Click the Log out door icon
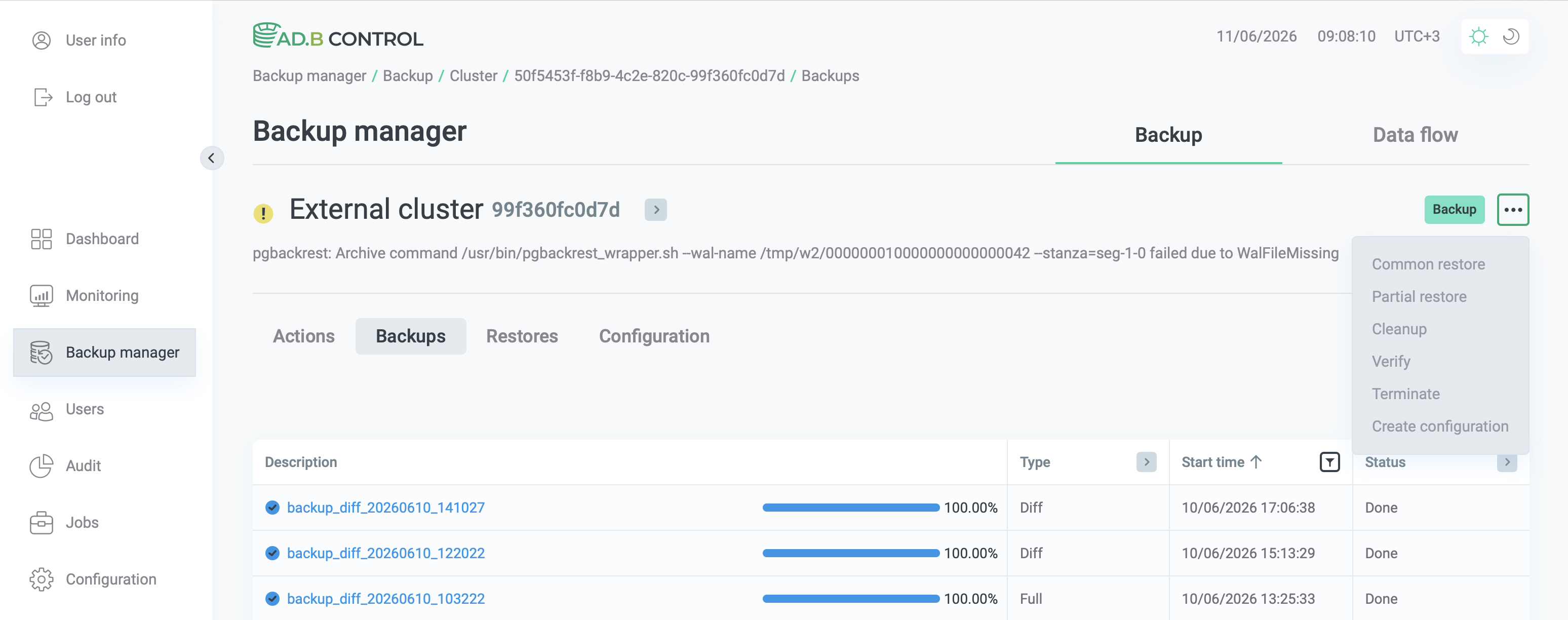Image resolution: width=1568 pixels, height=620 pixels. click(43, 97)
